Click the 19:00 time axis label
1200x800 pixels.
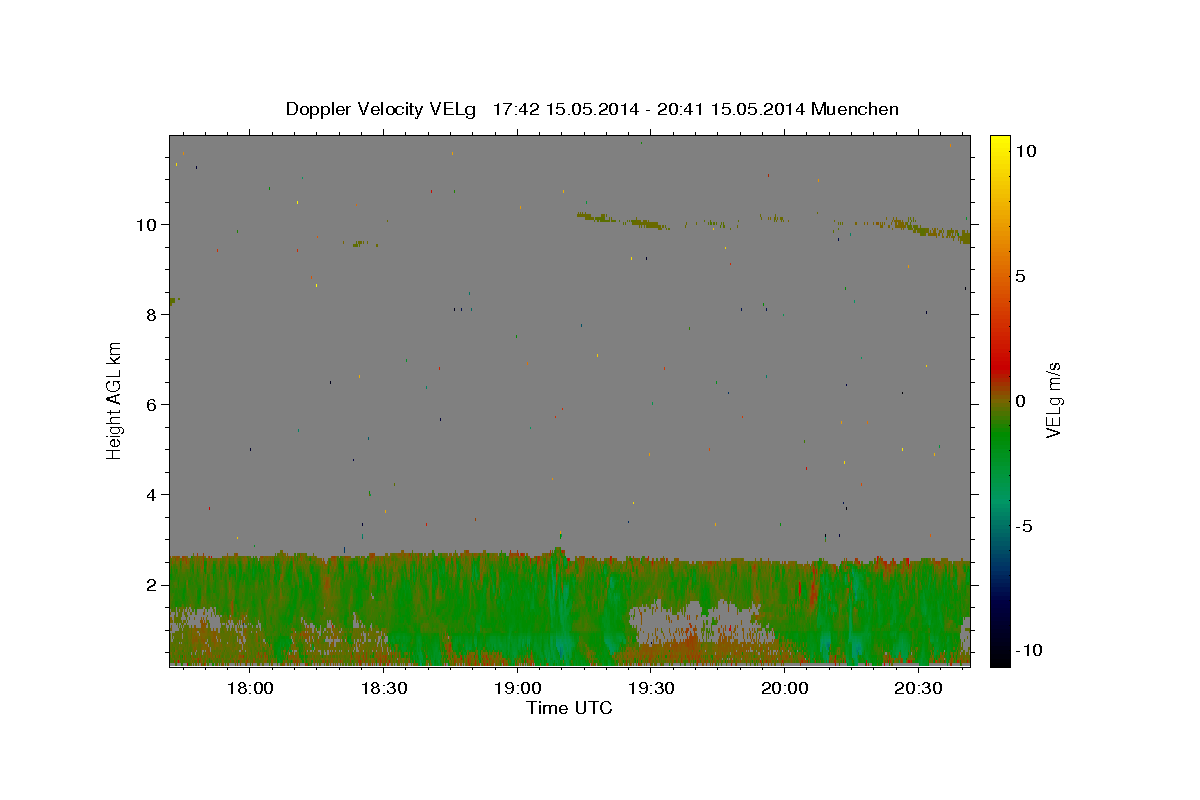coord(517,689)
